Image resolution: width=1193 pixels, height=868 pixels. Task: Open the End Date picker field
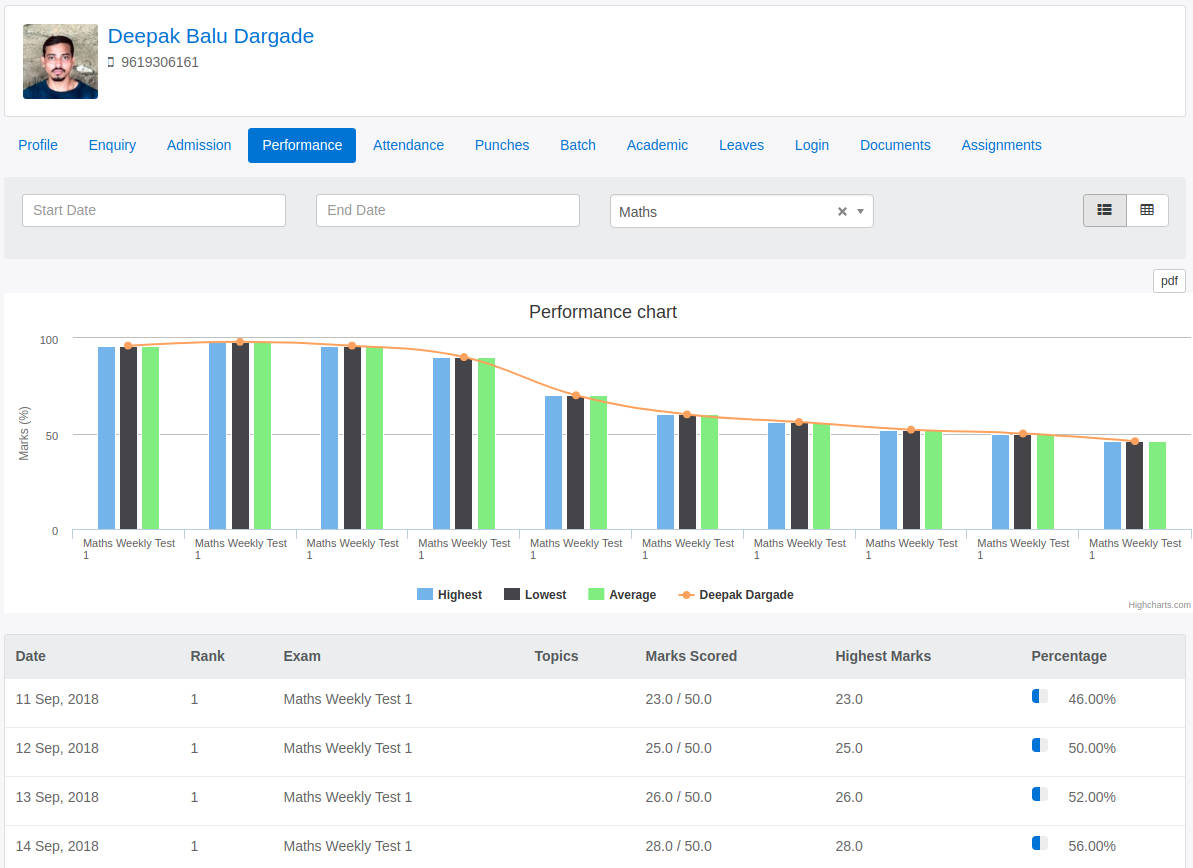(447, 210)
